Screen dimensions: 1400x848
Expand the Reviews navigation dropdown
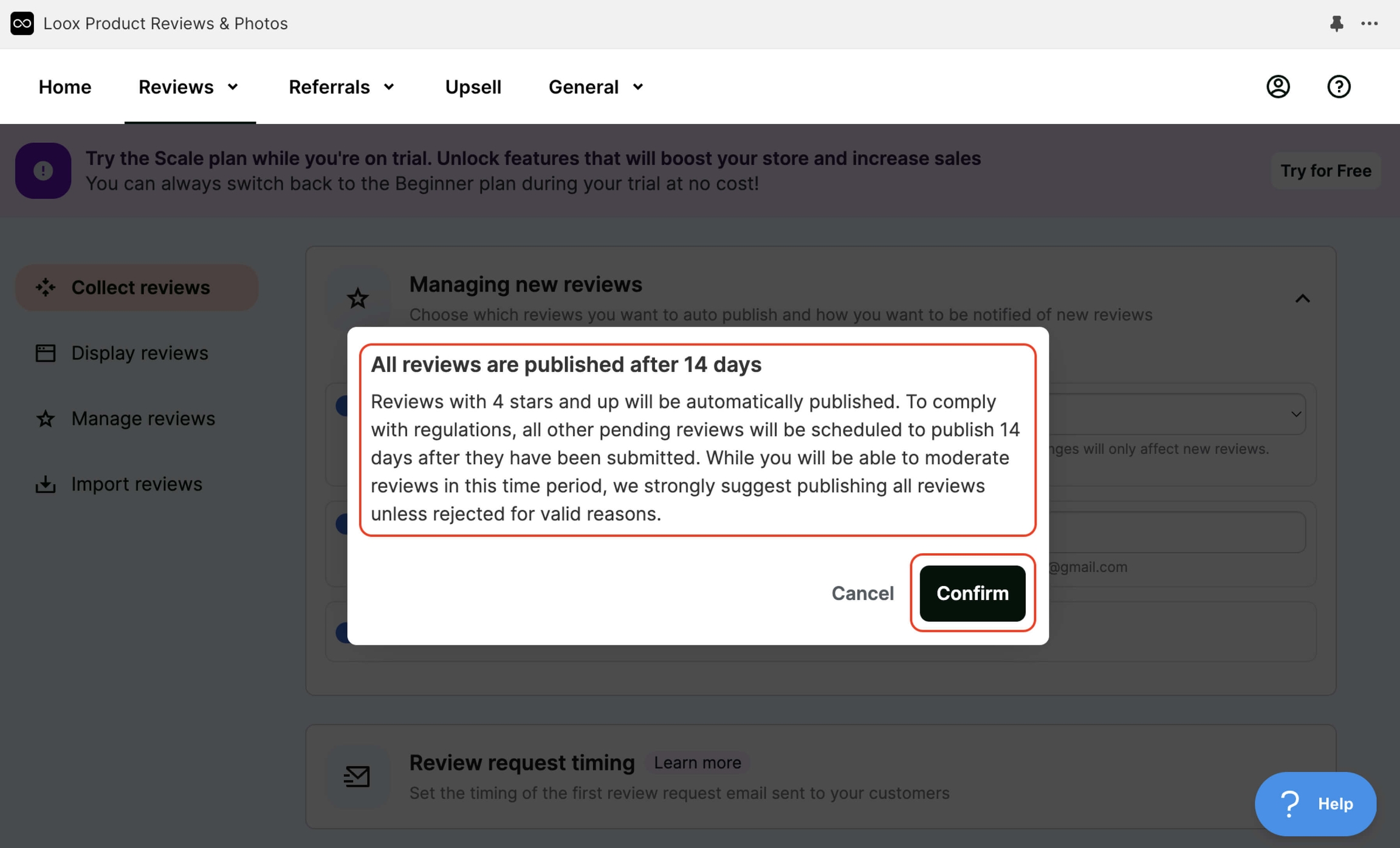coord(189,87)
